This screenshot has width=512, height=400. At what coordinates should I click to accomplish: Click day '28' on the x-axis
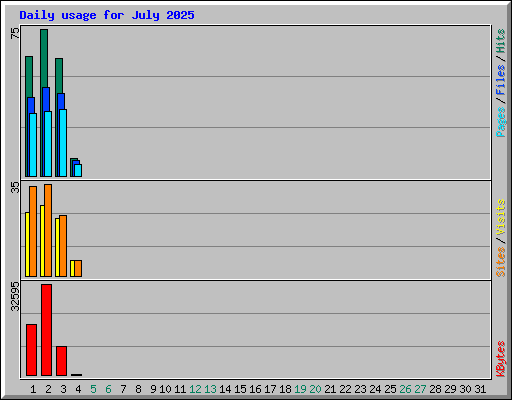(x=435, y=389)
